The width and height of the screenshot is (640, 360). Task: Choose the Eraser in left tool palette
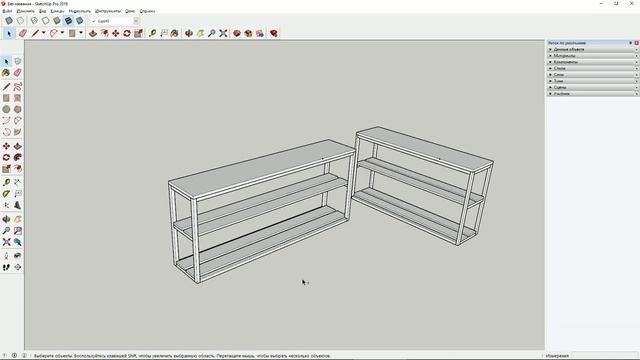tap(18, 73)
